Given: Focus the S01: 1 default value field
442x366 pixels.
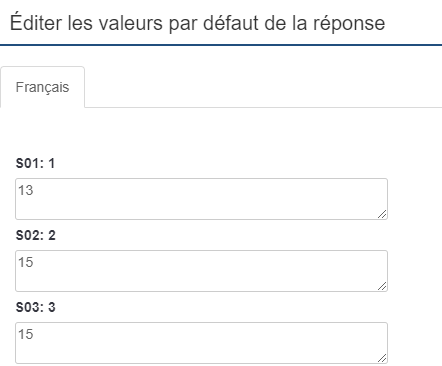Looking at the screenshot, I should pyautogui.click(x=201, y=199).
